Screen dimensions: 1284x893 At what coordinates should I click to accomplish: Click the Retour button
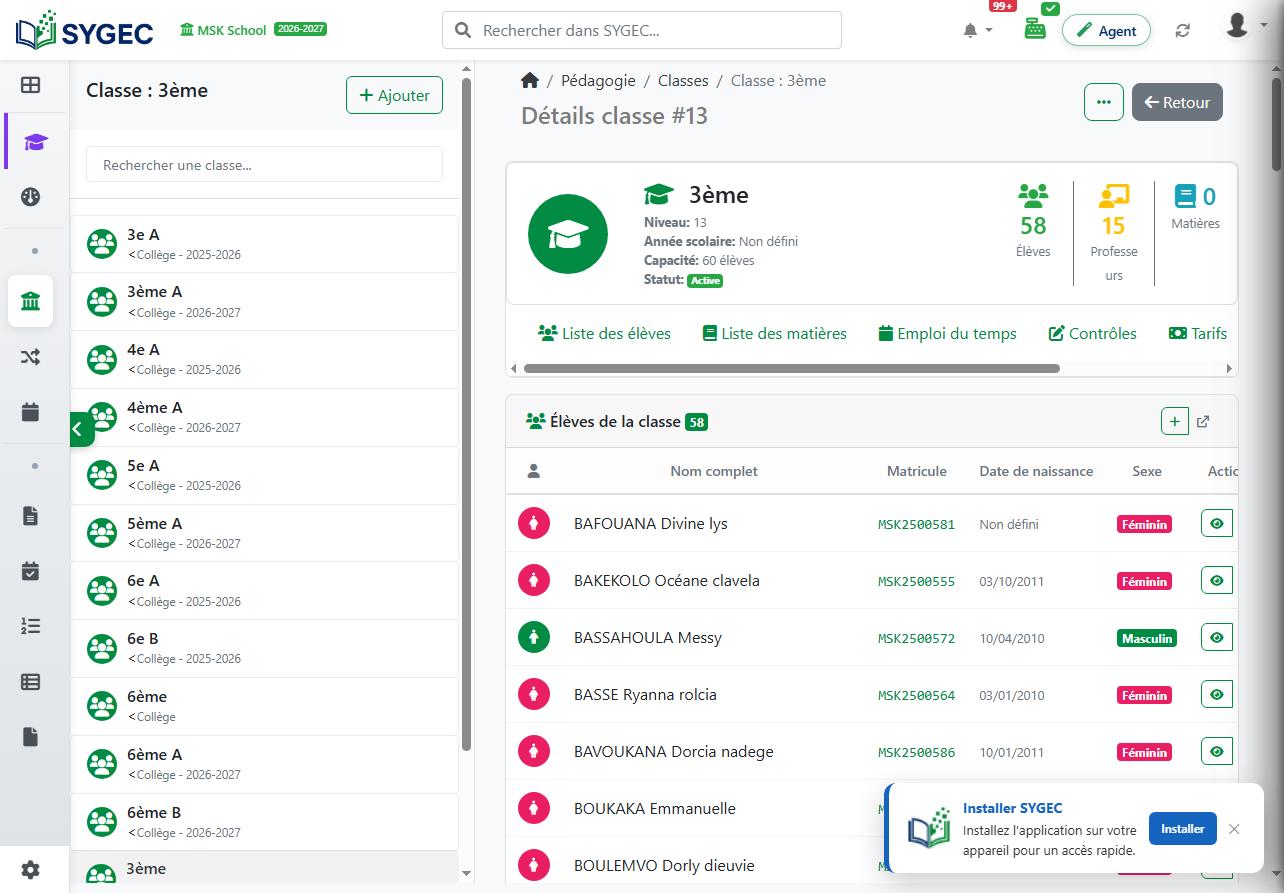[1177, 102]
